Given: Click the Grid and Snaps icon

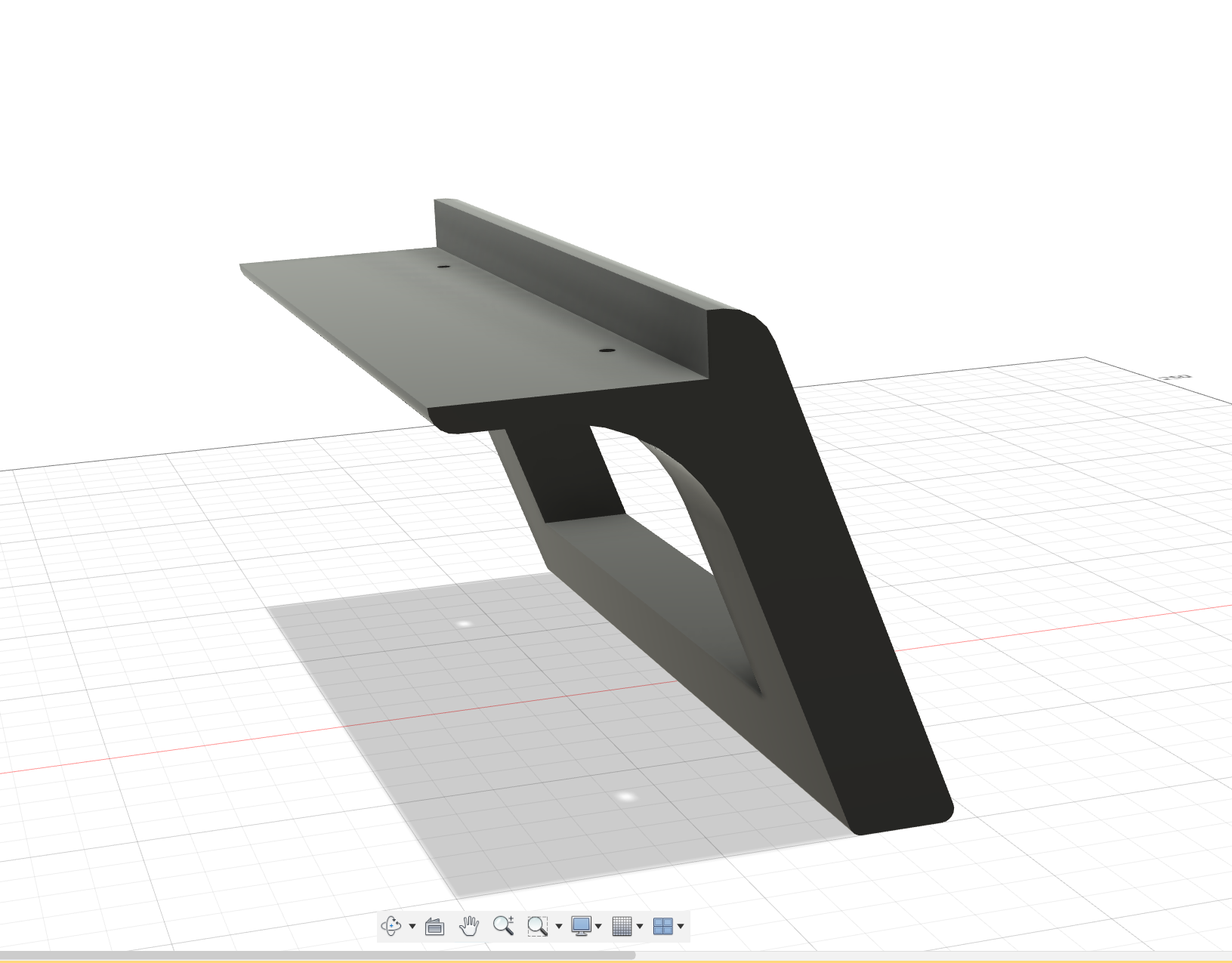Looking at the screenshot, I should (x=622, y=926).
